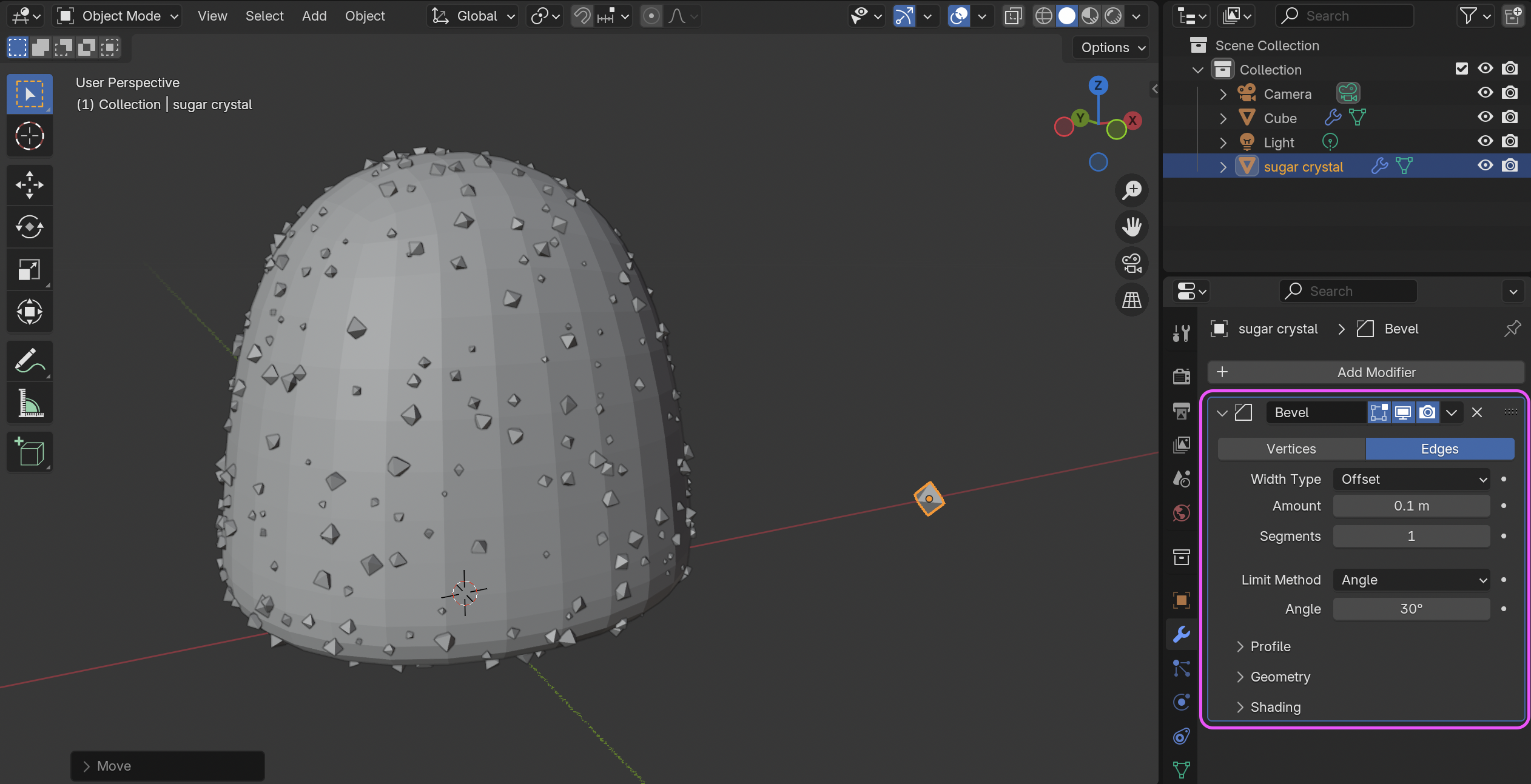Expand the Camera tree item
The width and height of the screenshot is (1531, 784).
click(x=1223, y=94)
